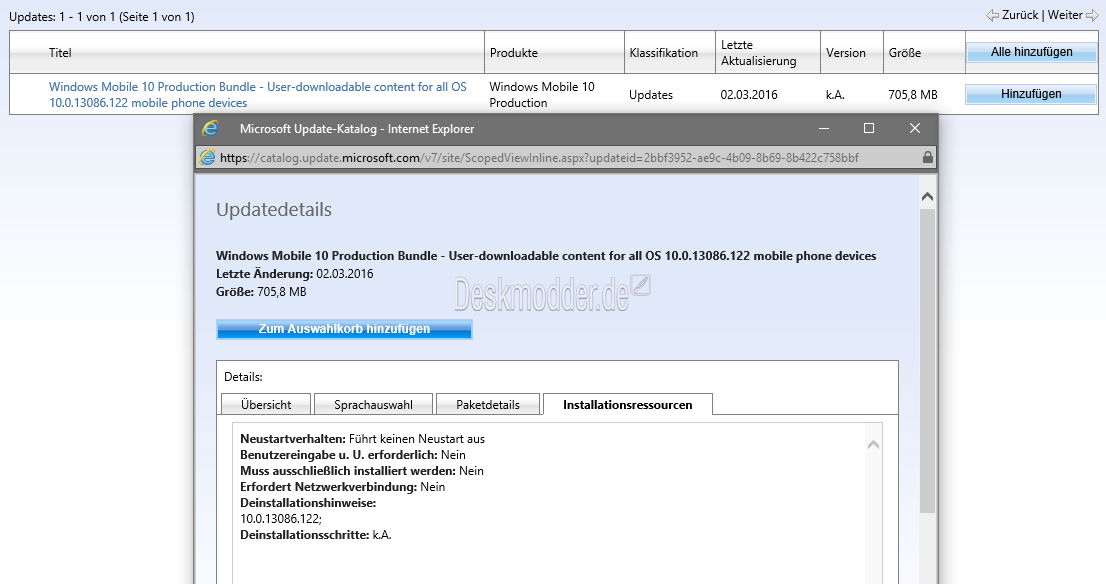
Task: Click the Updates classification cell
Action: 650,95
